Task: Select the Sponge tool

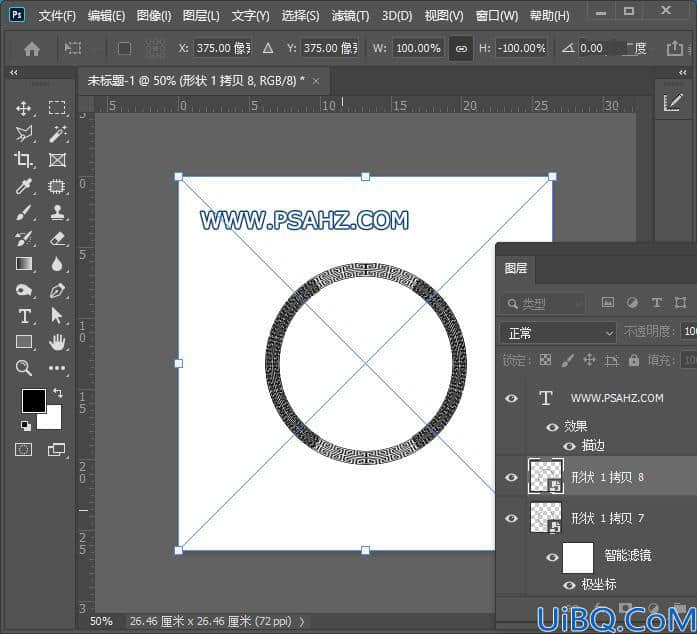Action: coord(24,290)
